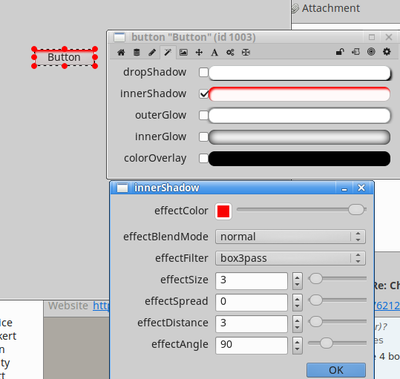Uncheck the innerShadow checkbox
This screenshot has width=400, height=379.
[204, 94]
